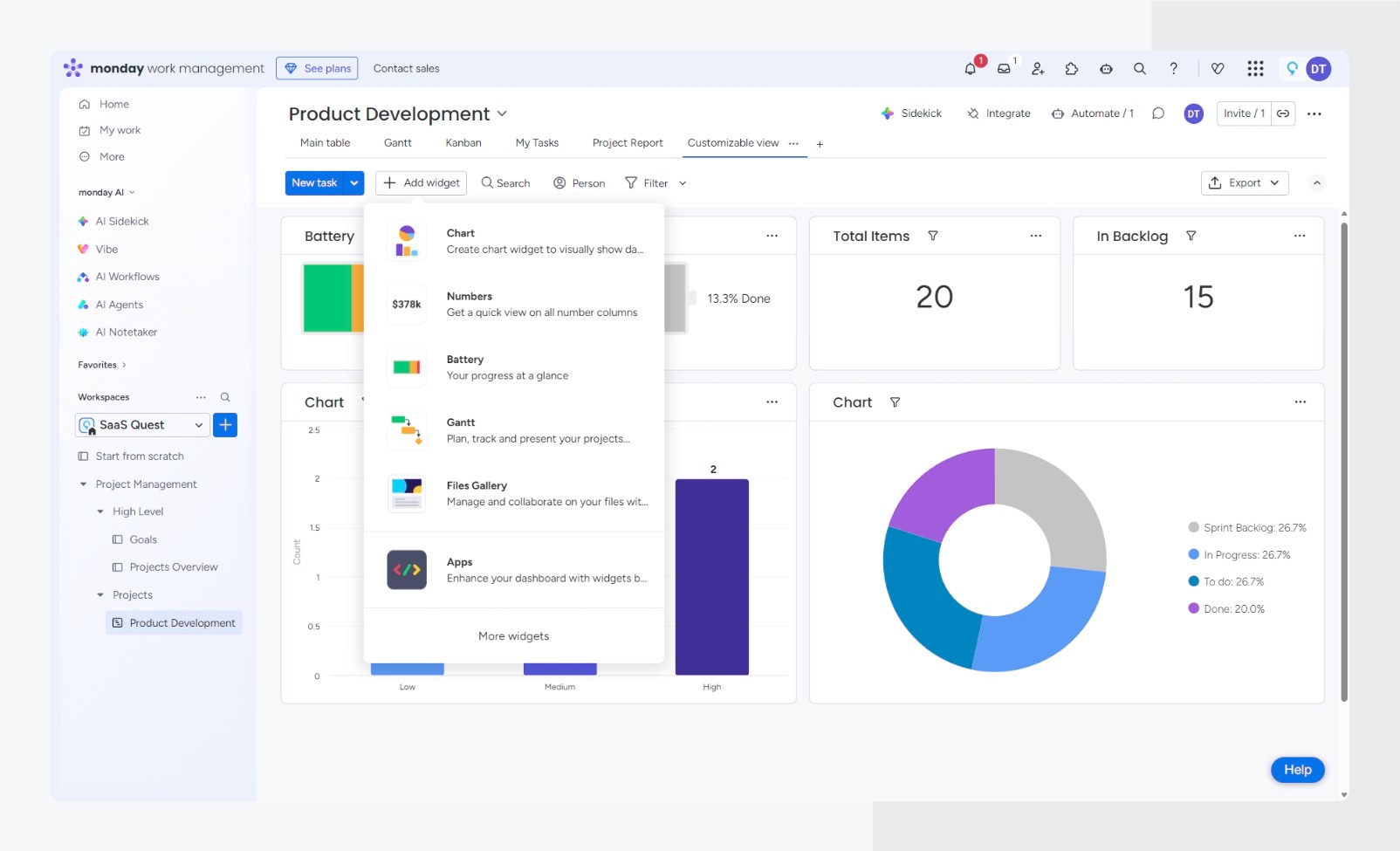The width and height of the screenshot is (1400, 851).
Task: Open filter icon on pie Chart widget
Action: pos(896,402)
